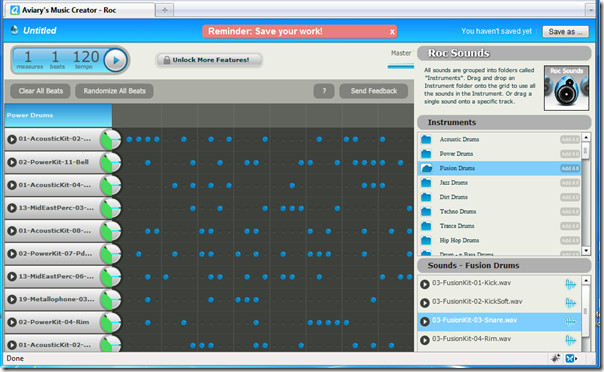Screen dimensions: 604x372
Task: Select the Aviary's Music Creator browser tab
Action: coord(79,10)
